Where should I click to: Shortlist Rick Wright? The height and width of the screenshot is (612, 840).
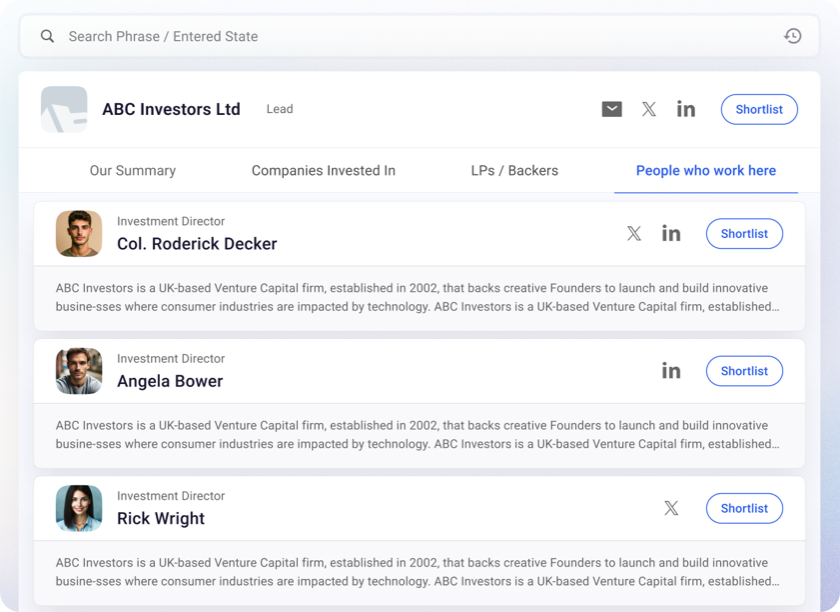coord(744,508)
